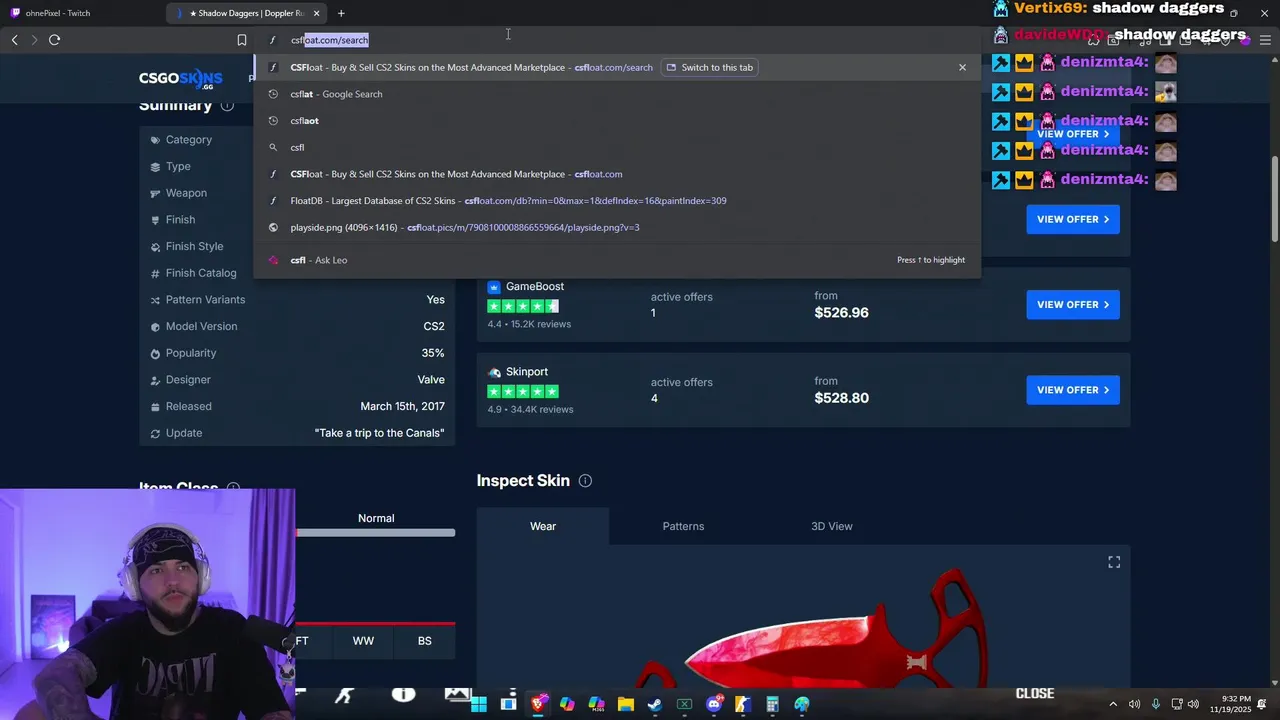The width and height of the screenshot is (1280, 720).
Task: Click the Skinport 34.4K reviews rating
Action: coord(530,409)
